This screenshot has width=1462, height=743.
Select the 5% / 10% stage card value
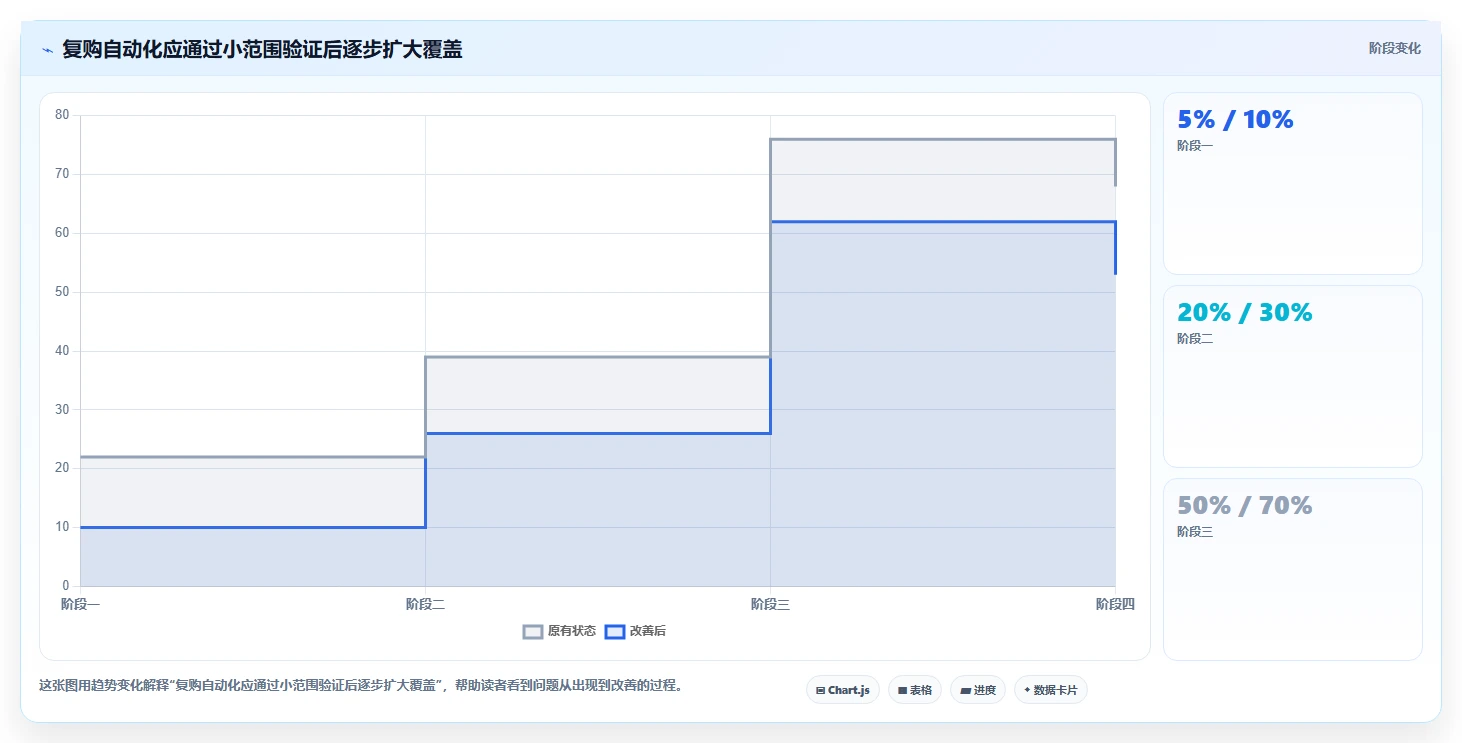click(x=1235, y=120)
